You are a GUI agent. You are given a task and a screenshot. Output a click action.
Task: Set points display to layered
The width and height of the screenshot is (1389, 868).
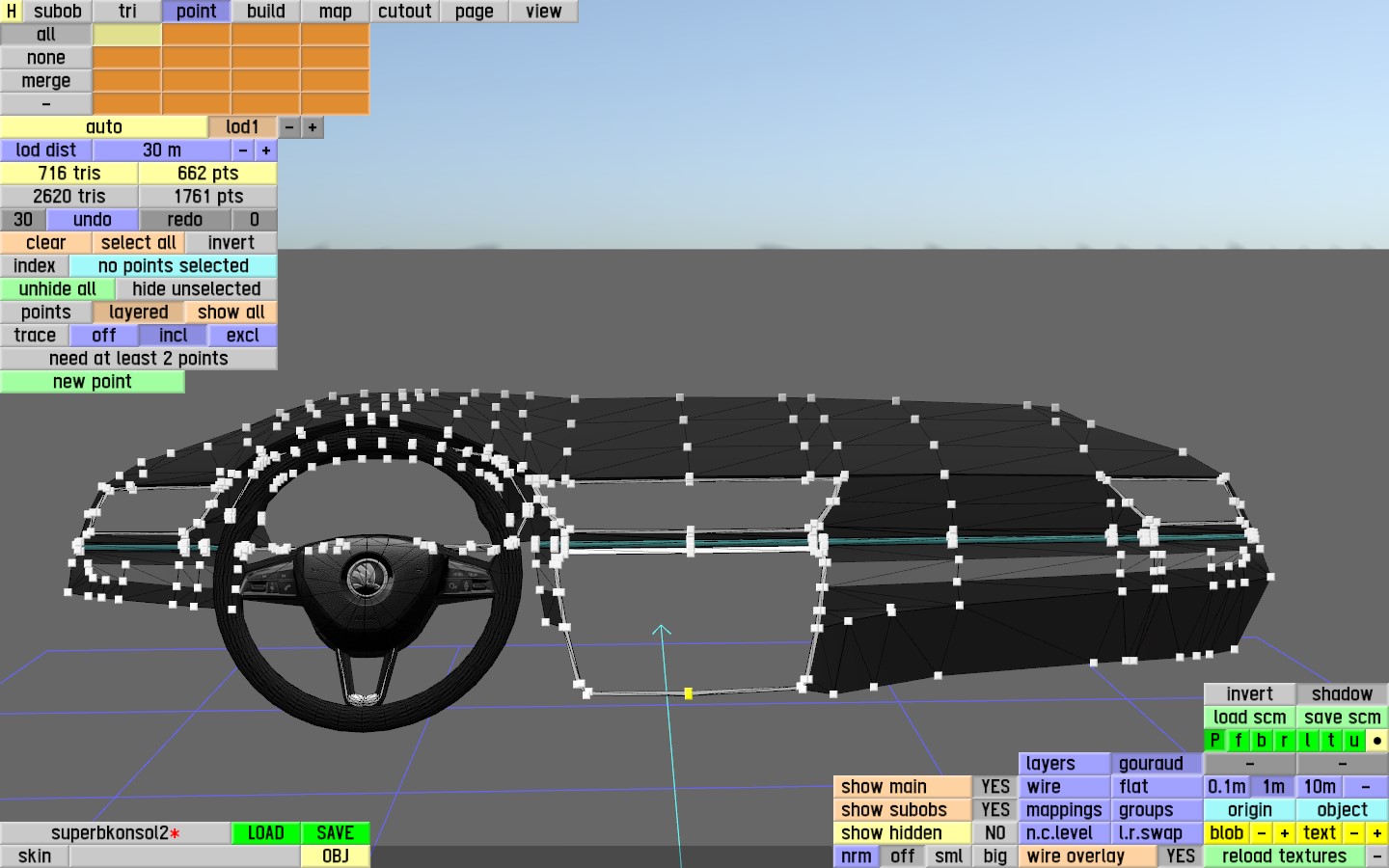(x=139, y=312)
